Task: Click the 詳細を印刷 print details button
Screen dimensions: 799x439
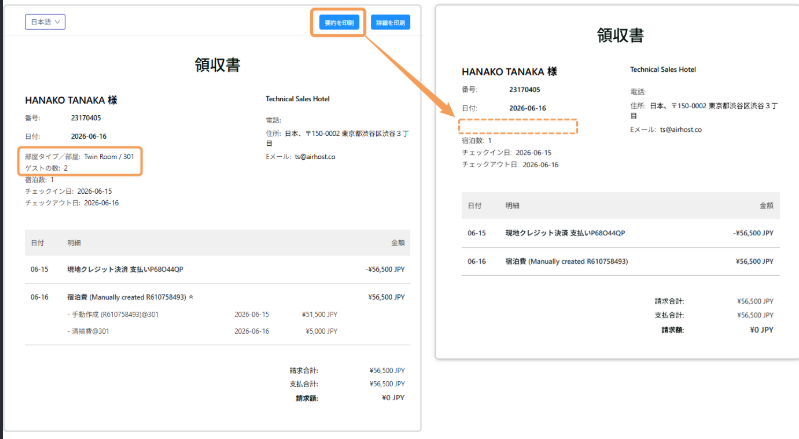Action: [x=390, y=22]
